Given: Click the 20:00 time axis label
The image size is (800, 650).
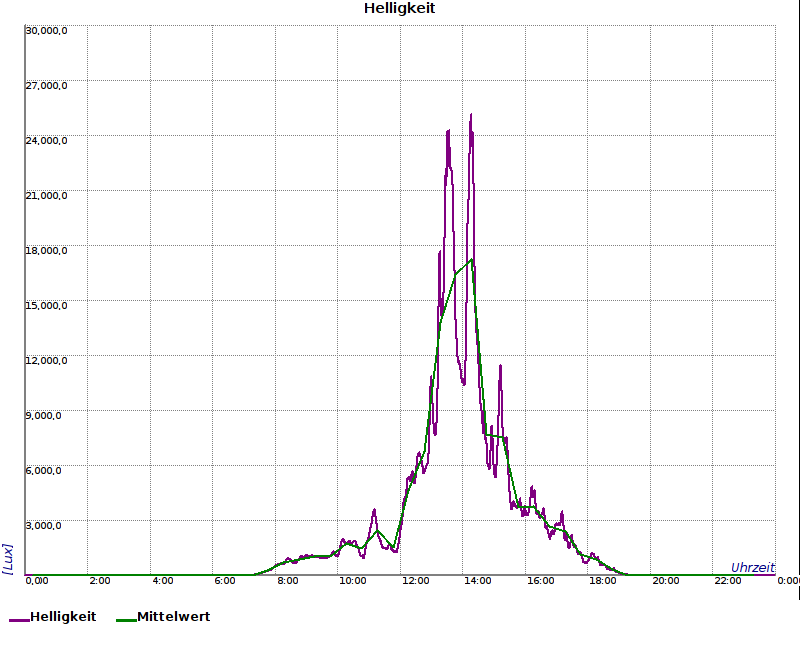Looking at the screenshot, I should [x=665, y=581].
